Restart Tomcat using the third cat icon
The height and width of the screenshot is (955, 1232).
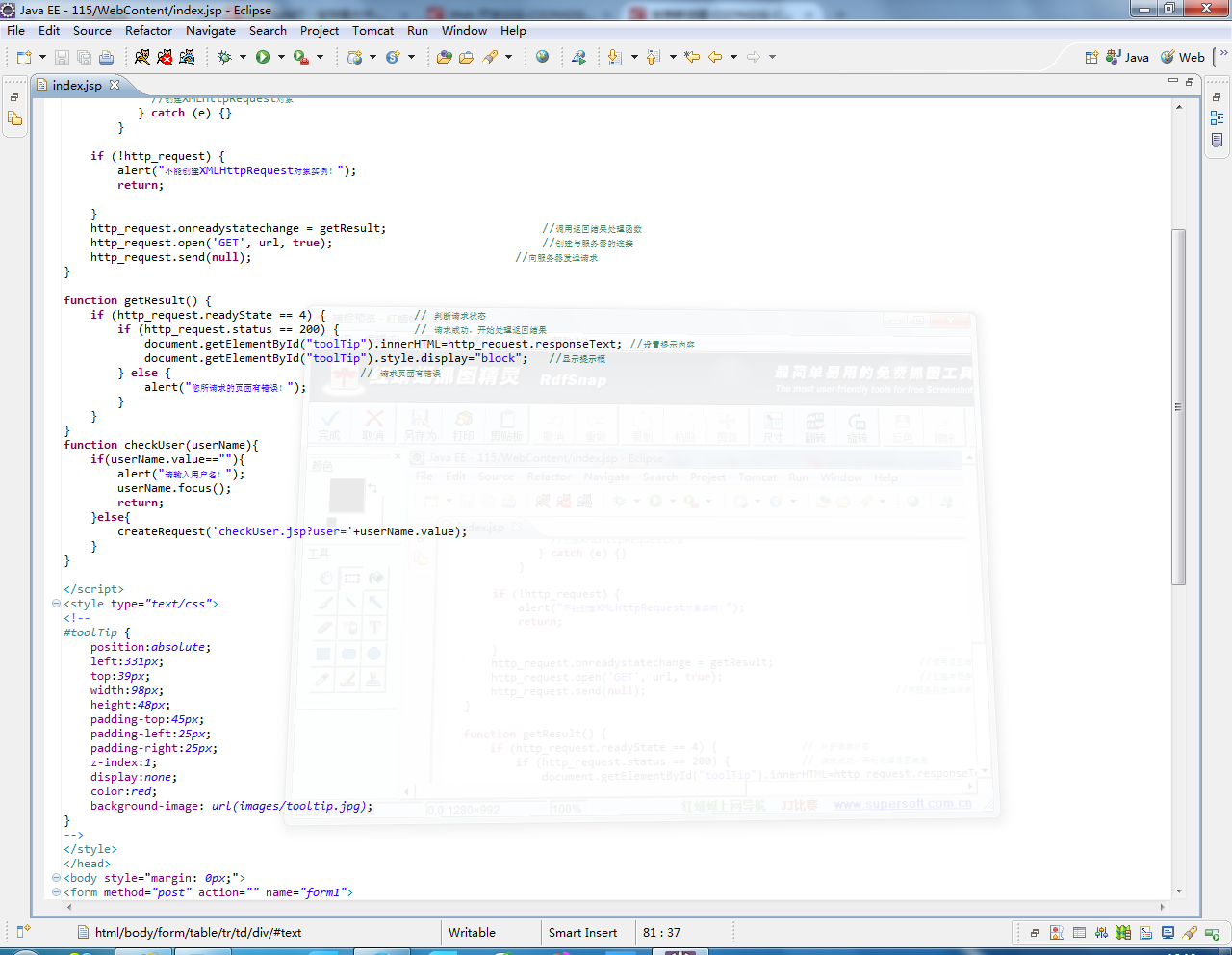pyautogui.click(x=187, y=57)
